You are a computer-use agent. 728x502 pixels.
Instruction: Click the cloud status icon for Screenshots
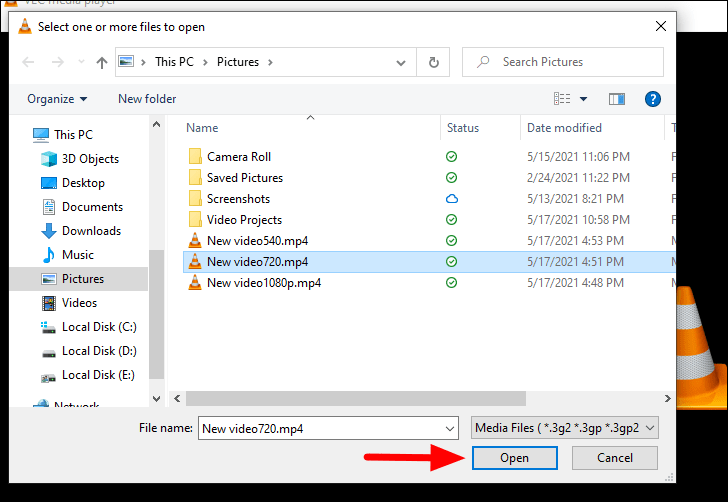pos(452,199)
